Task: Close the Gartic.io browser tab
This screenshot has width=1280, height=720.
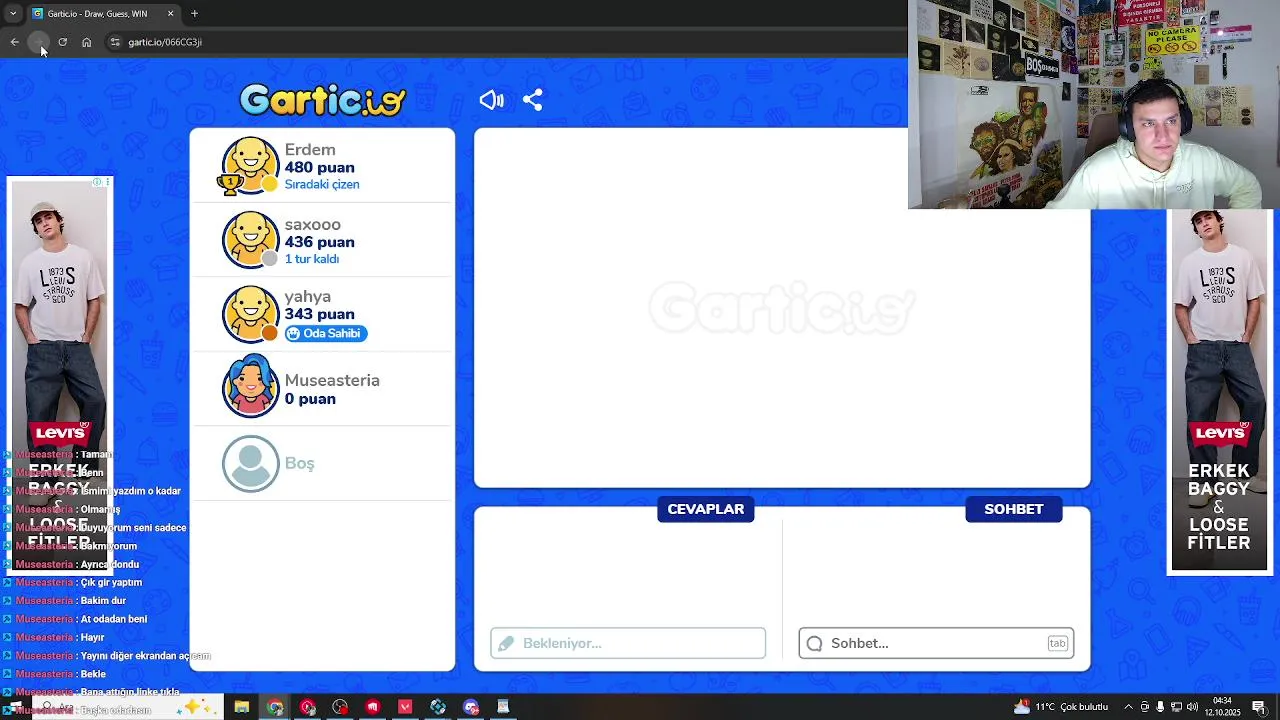Action: (x=170, y=13)
